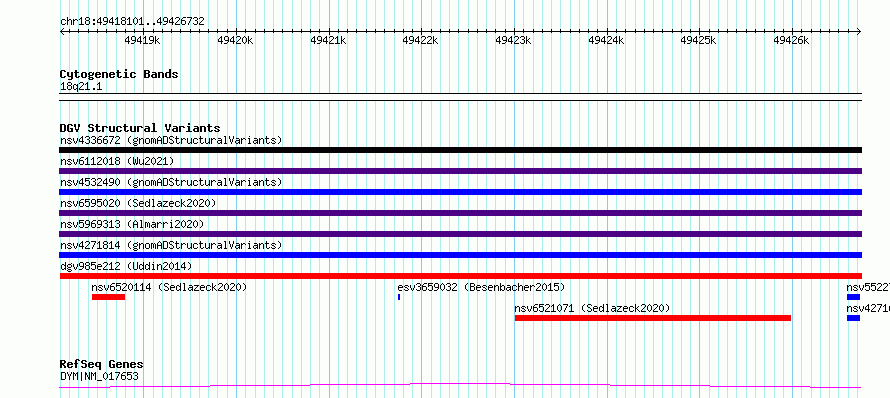Click the Cytogenetic Bands track title
The image size is (890, 398).
click(x=119, y=74)
